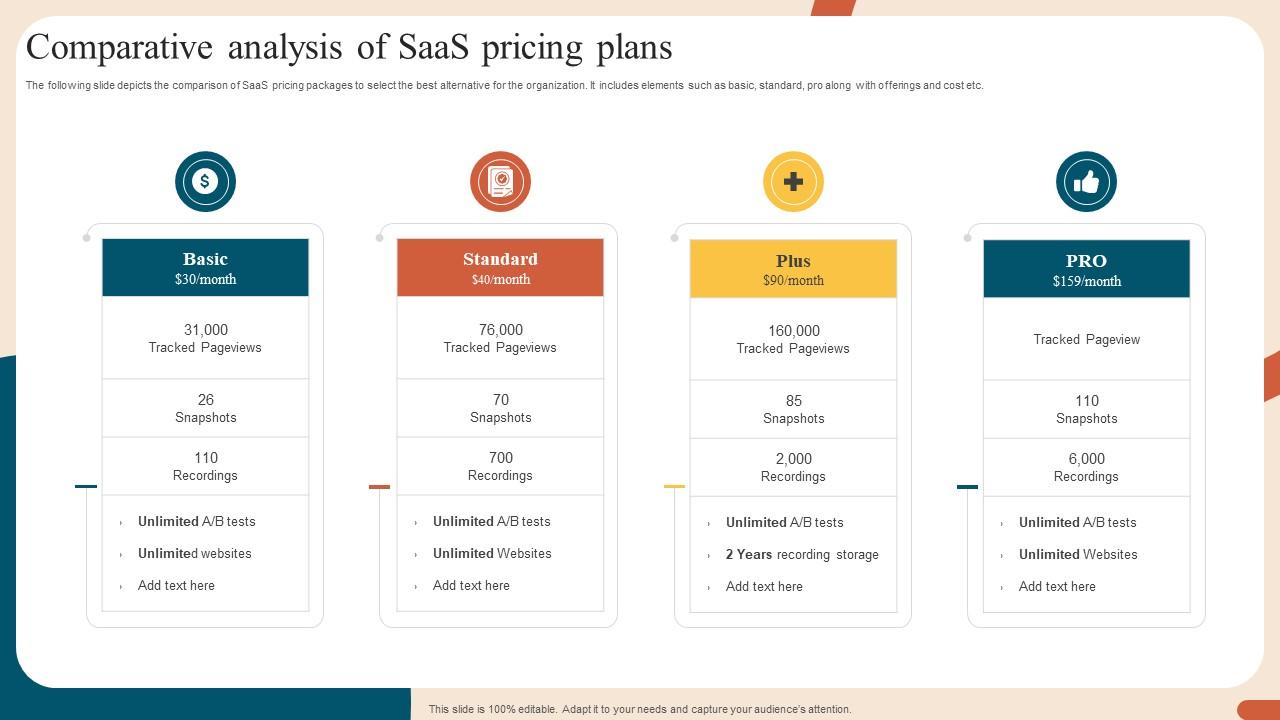Click Add text here in PRO plan
The width and height of the screenshot is (1280, 720).
(1057, 586)
